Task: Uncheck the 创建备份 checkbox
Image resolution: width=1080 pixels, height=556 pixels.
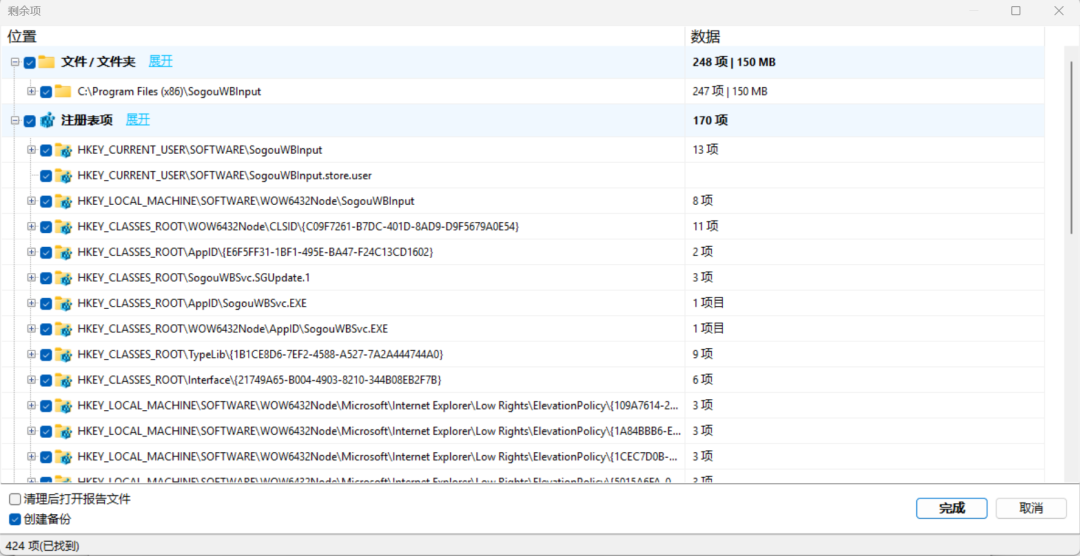Action: [x=15, y=519]
